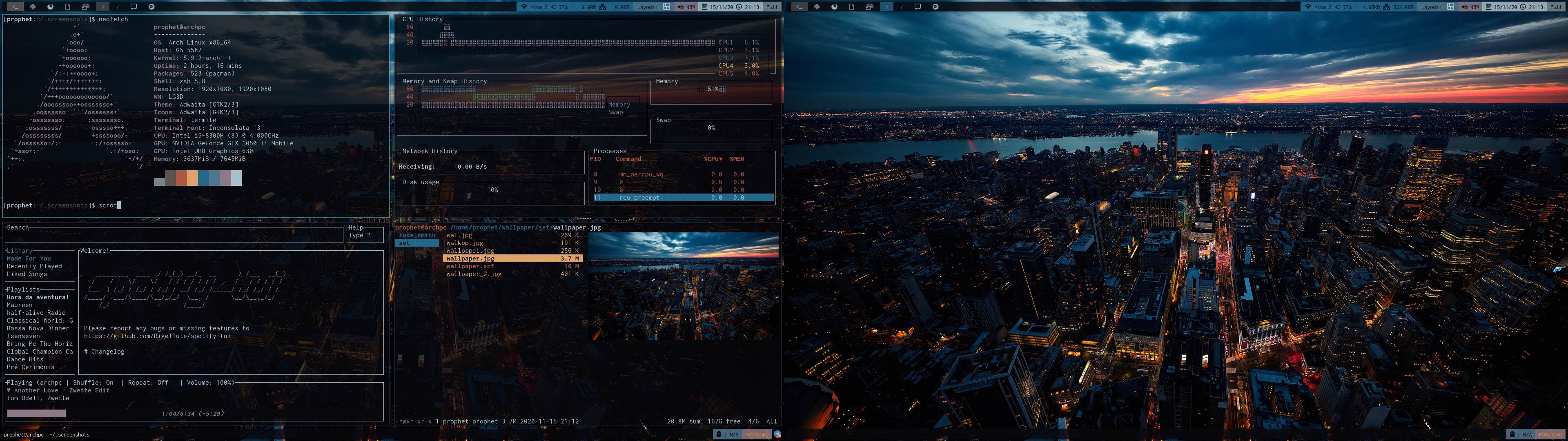The height and width of the screenshot is (441, 1568).
Task: Select the rcu_preempt process row
Action: [x=683, y=198]
